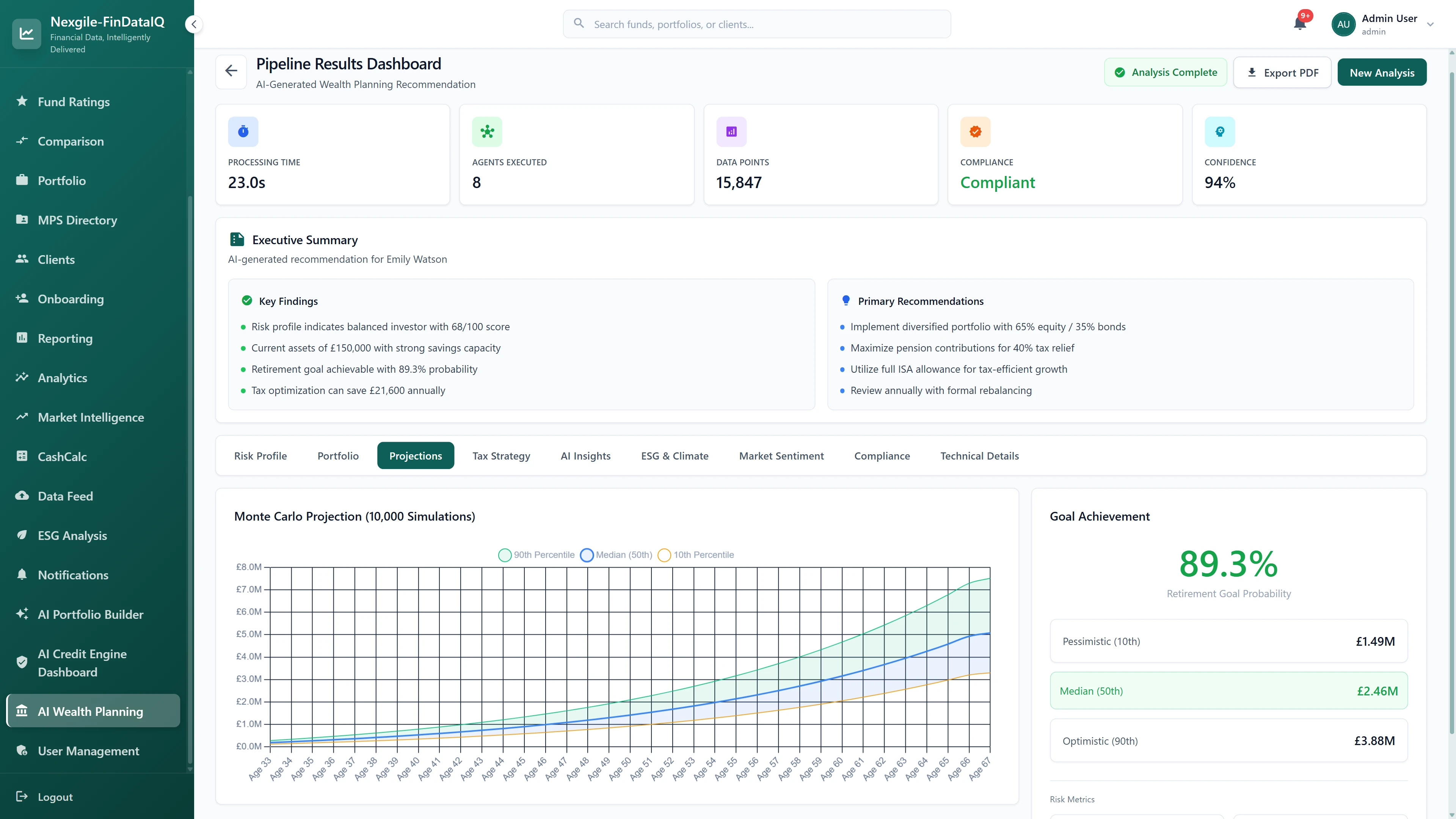Open the MPS Directory icon
1456x819 pixels.
23,220
